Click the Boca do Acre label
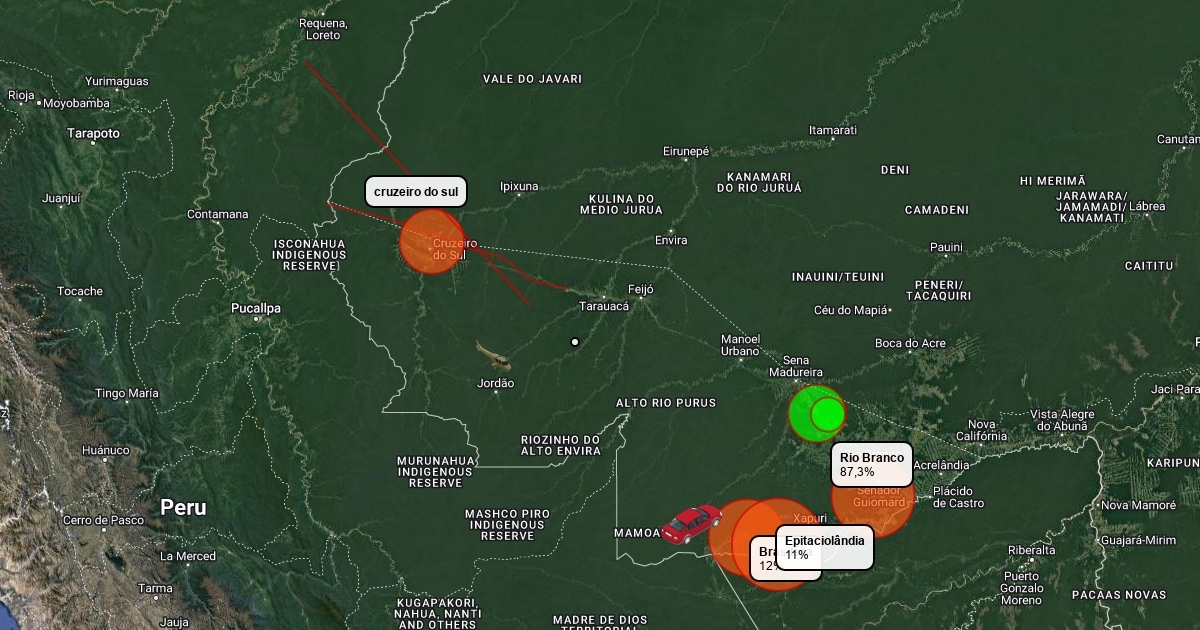The image size is (1200, 630). coord(910,344)
